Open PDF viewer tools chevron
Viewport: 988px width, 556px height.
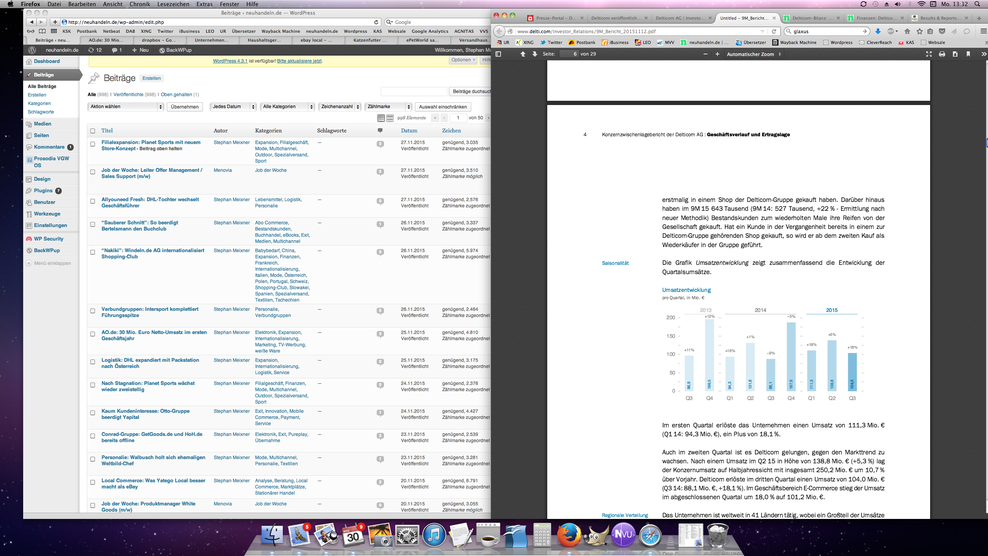pos(983,54)
